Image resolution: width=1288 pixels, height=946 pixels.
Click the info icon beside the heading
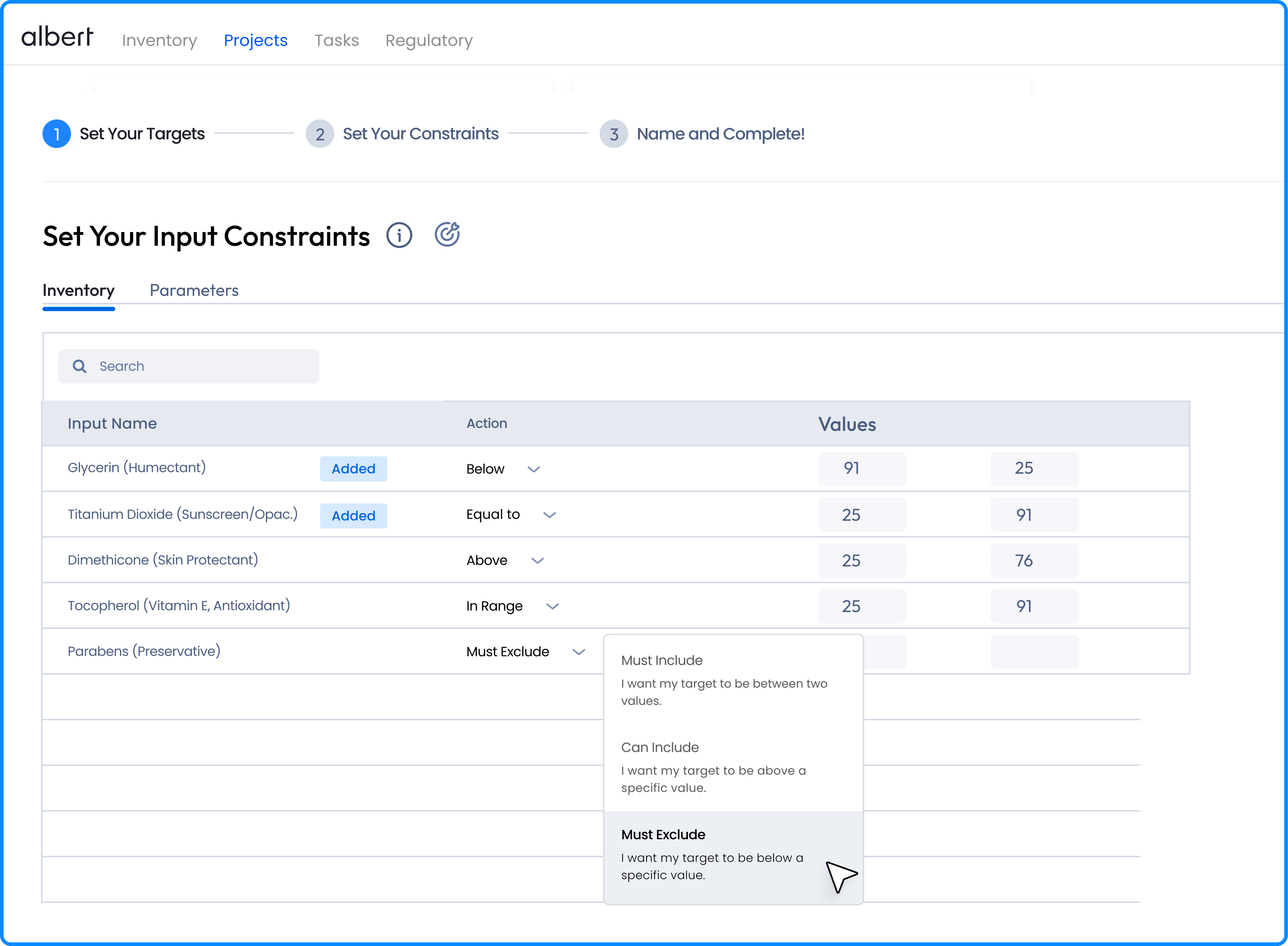(x=399, y=235)
